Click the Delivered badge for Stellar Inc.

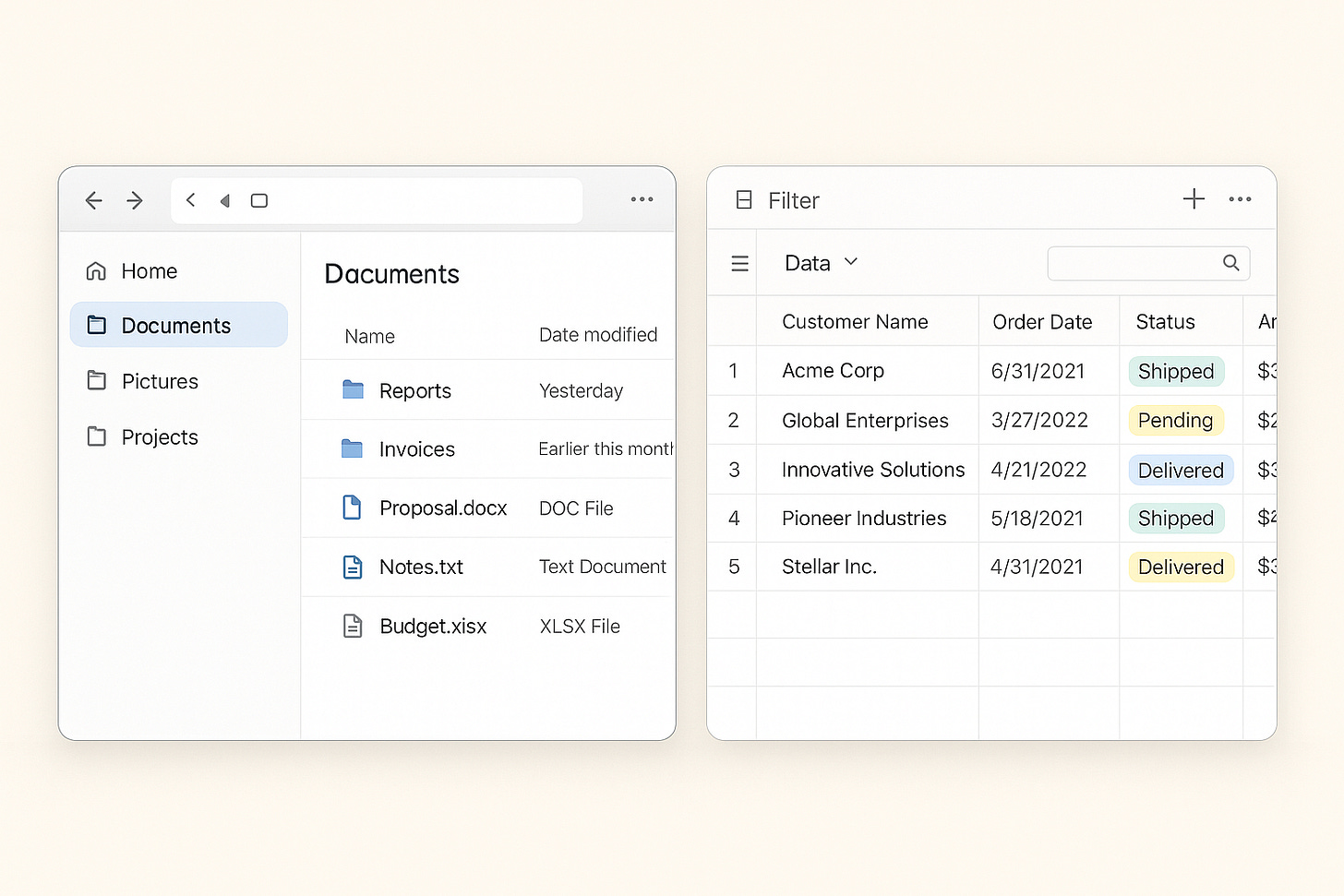coord(1181,567)
